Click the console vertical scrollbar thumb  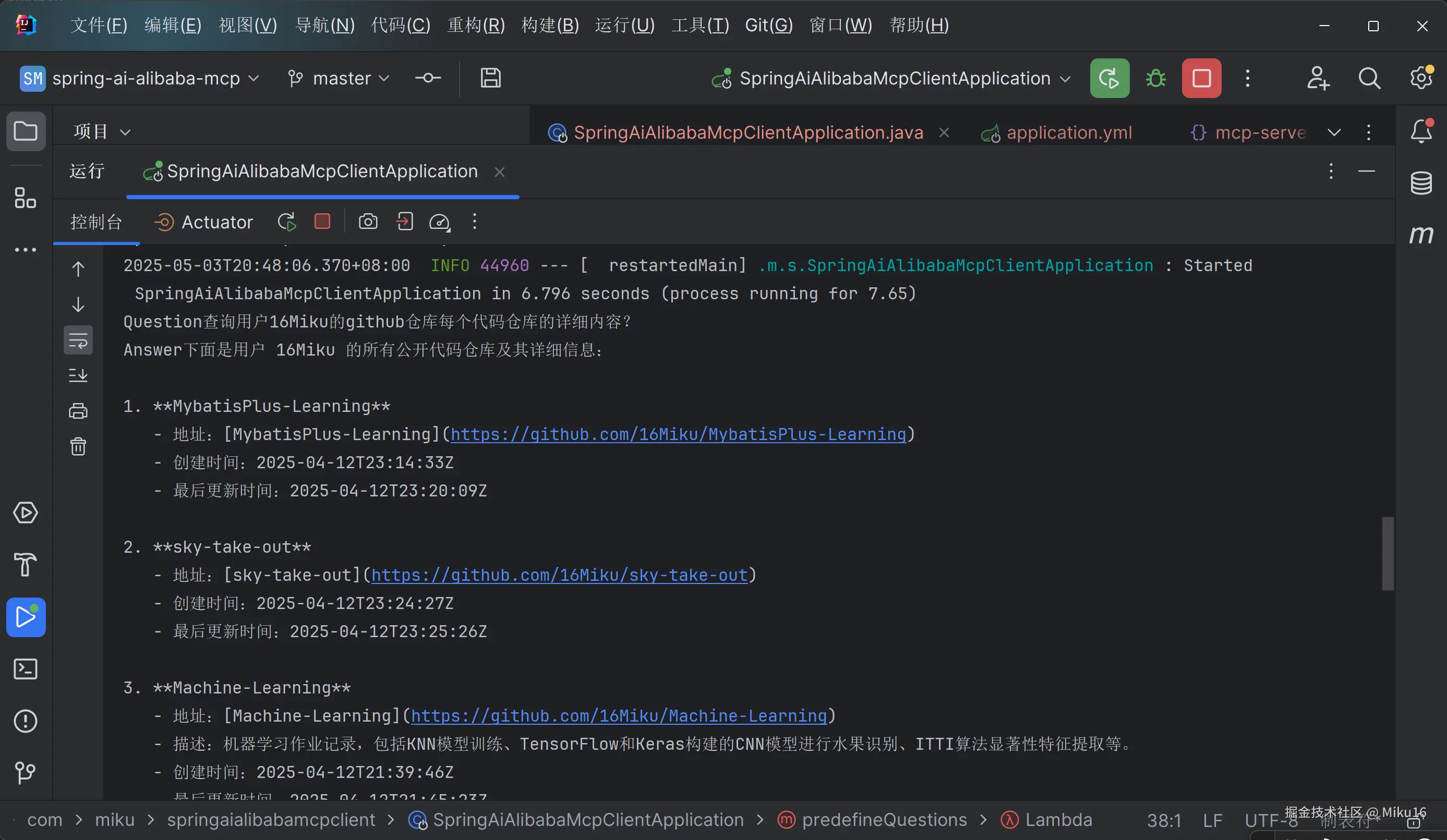1388,554
